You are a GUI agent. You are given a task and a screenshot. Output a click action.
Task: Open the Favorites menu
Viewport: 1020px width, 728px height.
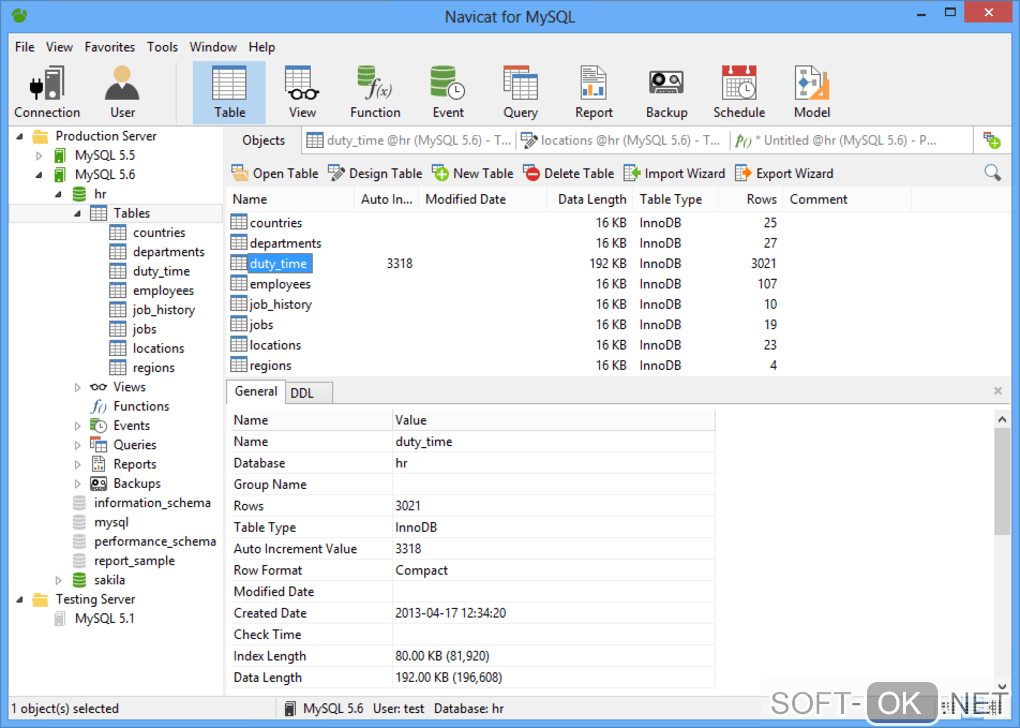109,47
